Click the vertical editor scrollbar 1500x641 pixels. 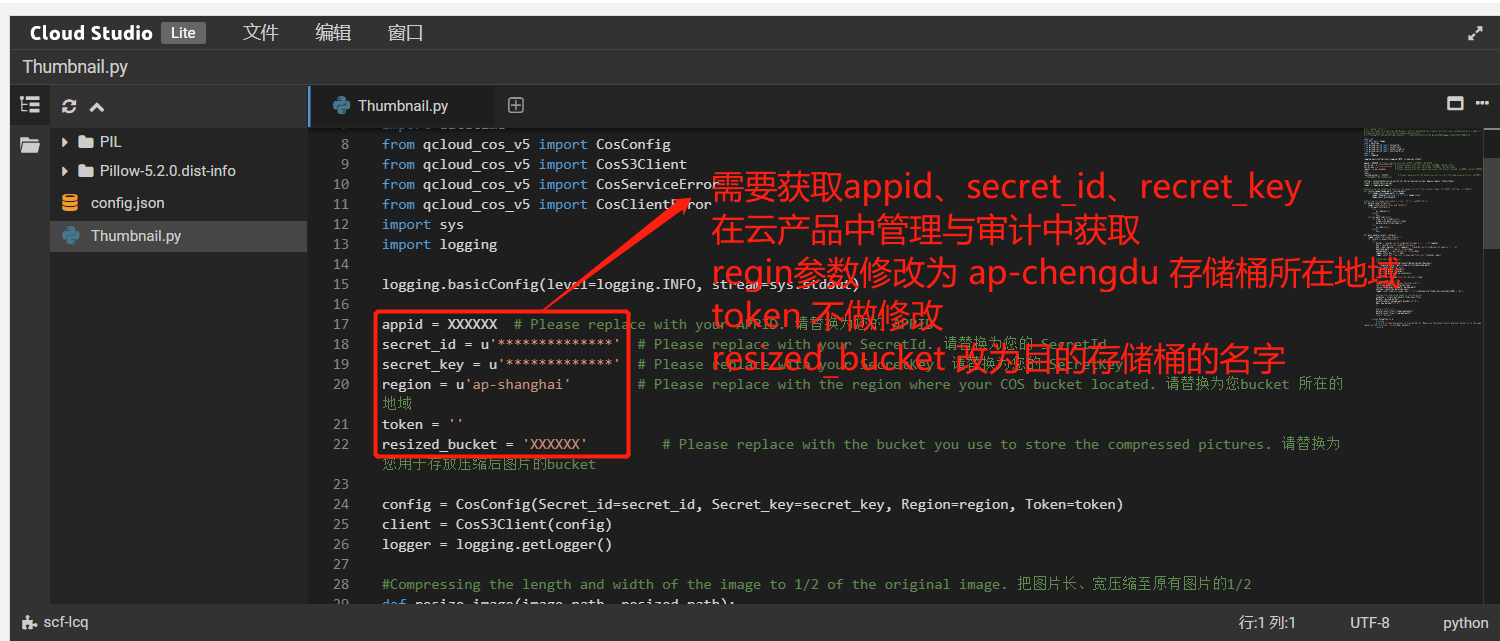pos(1491,203)
